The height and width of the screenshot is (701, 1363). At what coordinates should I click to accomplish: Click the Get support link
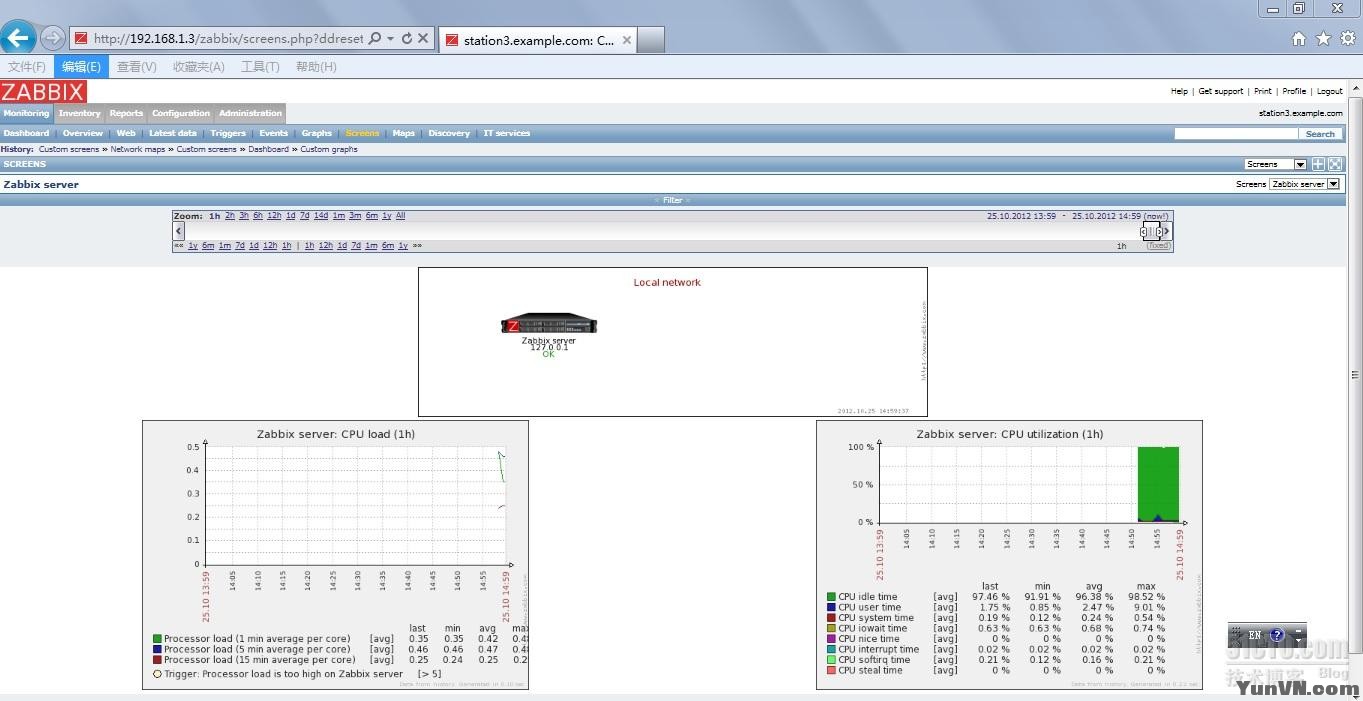1221,91
